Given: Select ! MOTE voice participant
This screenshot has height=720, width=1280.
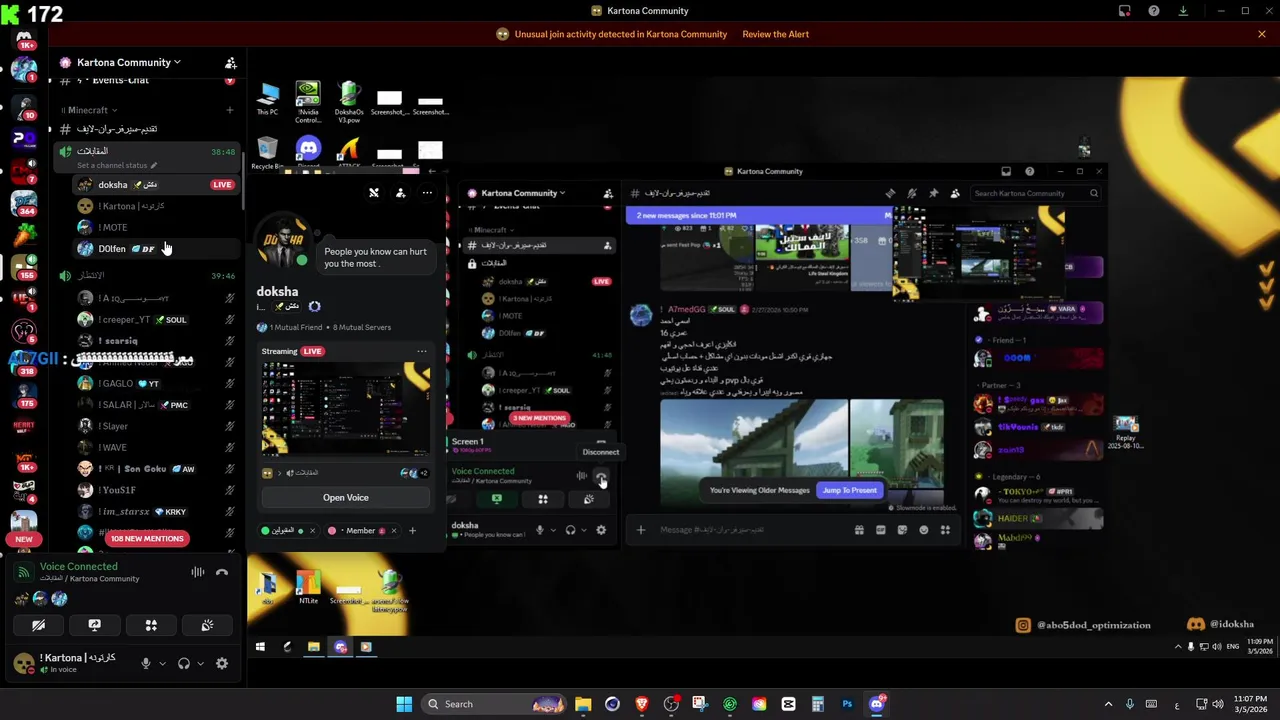Looking at the screenshot, I should point(156,227).
